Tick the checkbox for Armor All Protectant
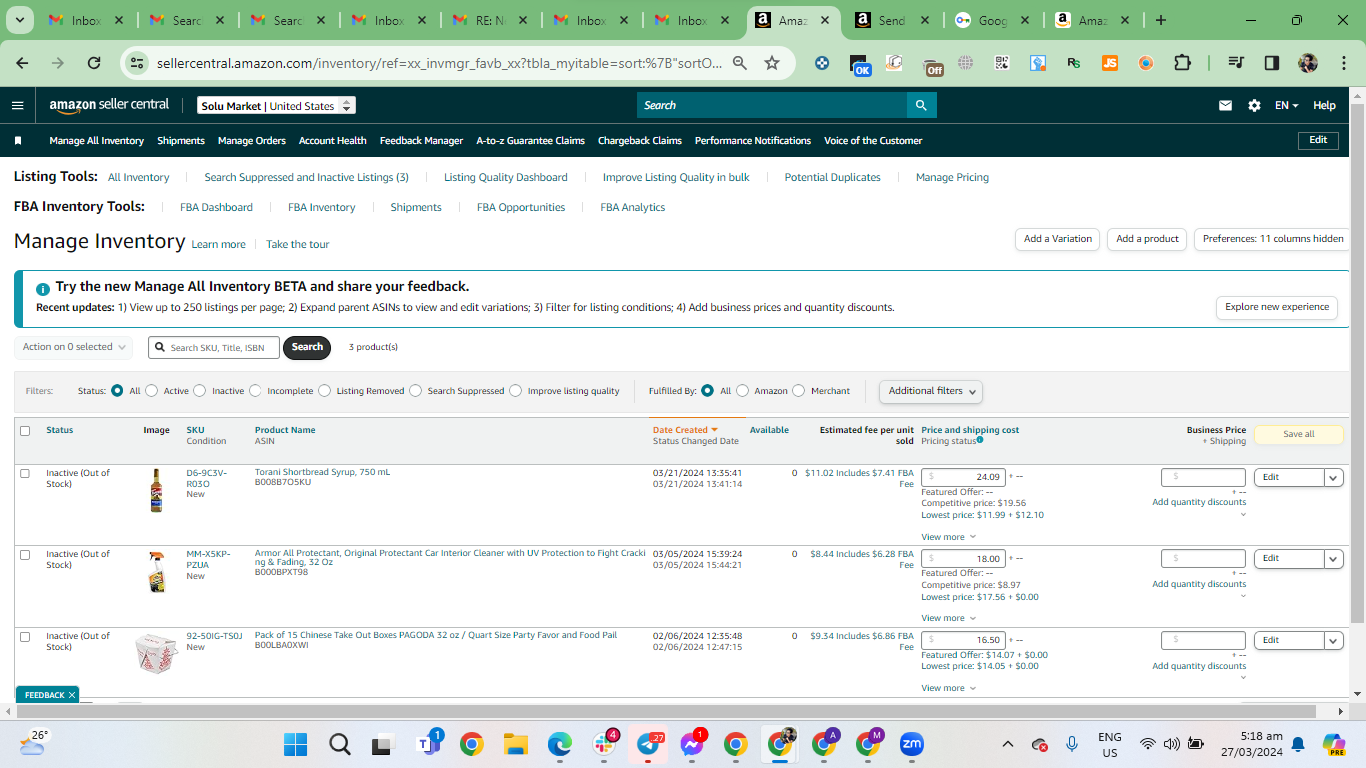Viewport: 1366px width, 768px height. click(25, 555)
